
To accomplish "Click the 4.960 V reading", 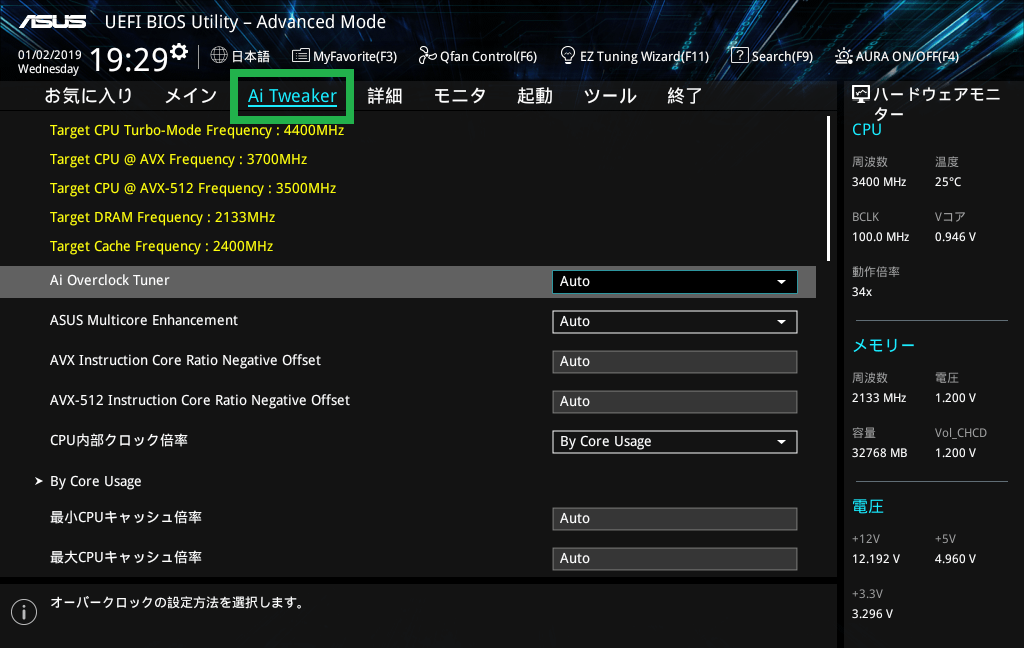I will [955, 559].
